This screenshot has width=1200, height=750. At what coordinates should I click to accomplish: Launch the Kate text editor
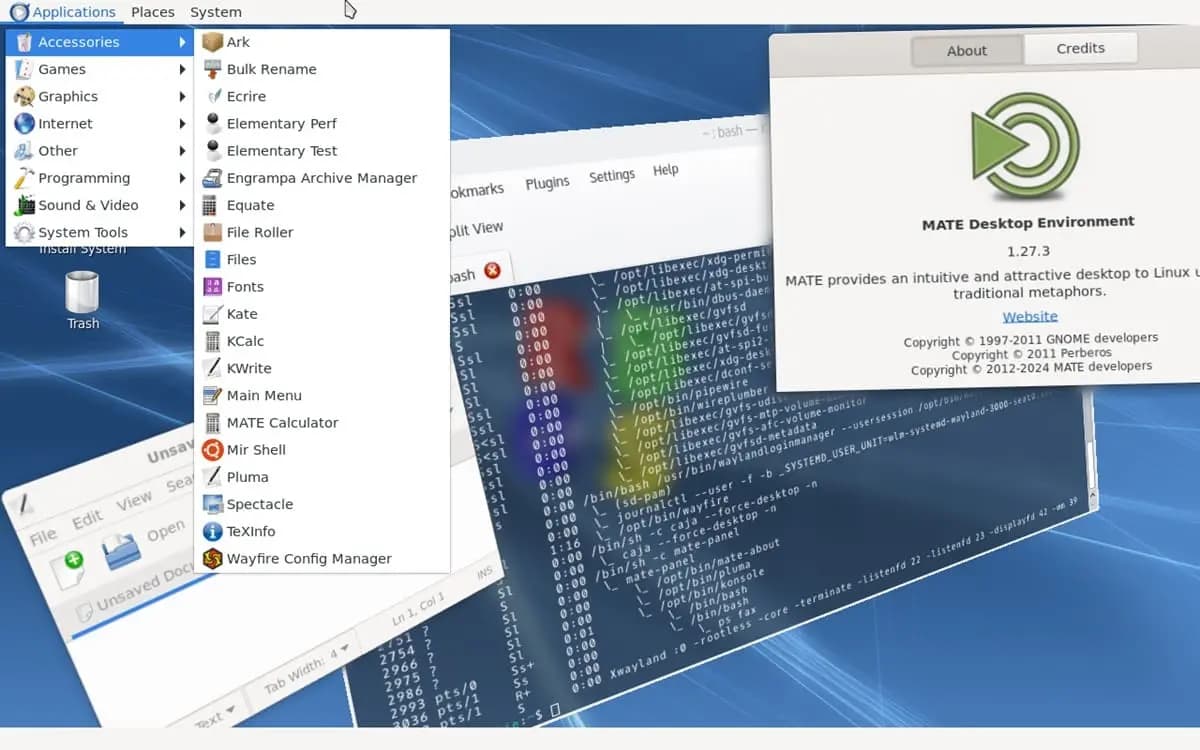(242, 314)
